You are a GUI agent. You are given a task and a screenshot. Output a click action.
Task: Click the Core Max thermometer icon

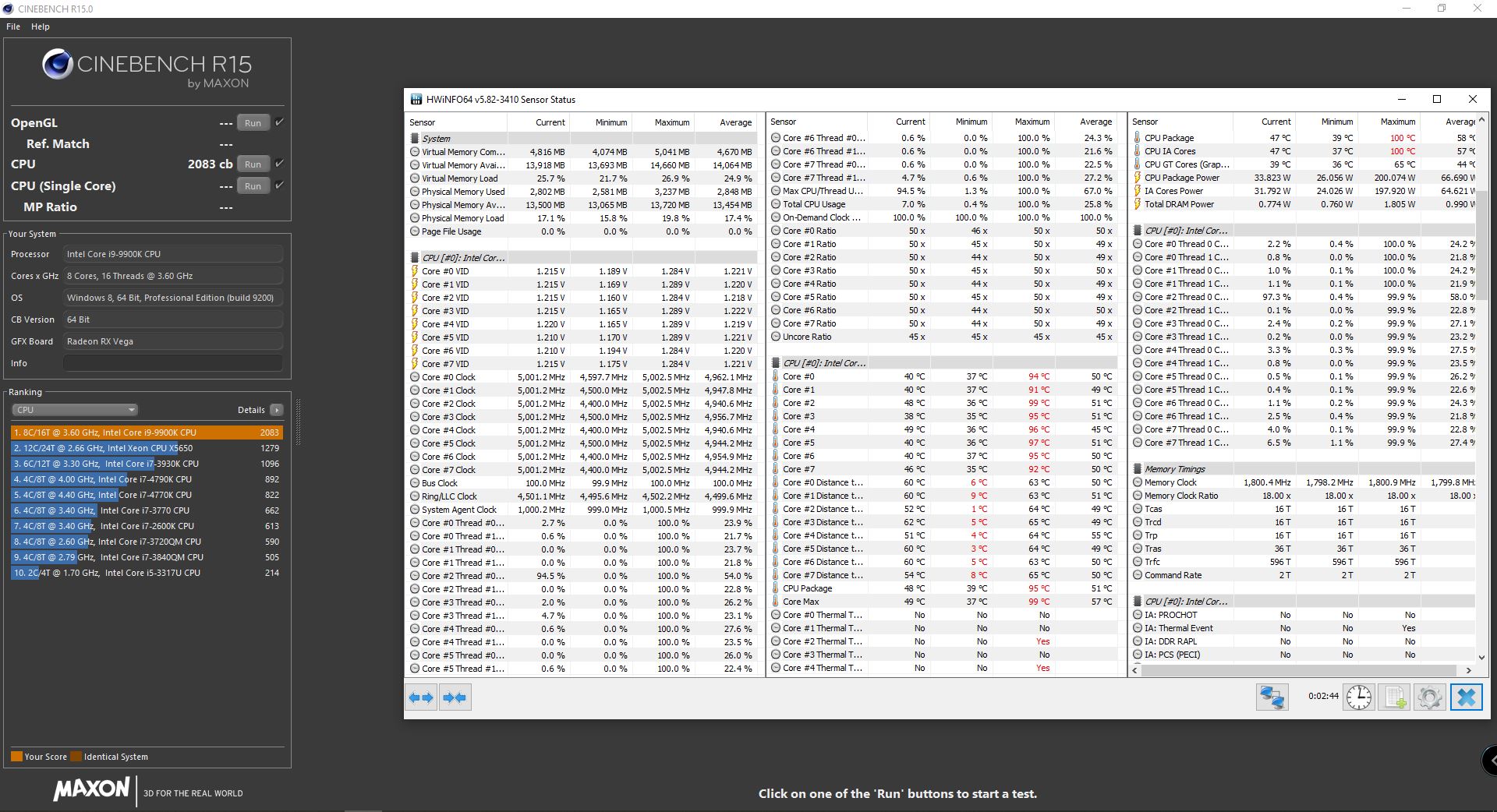point(776,602)
